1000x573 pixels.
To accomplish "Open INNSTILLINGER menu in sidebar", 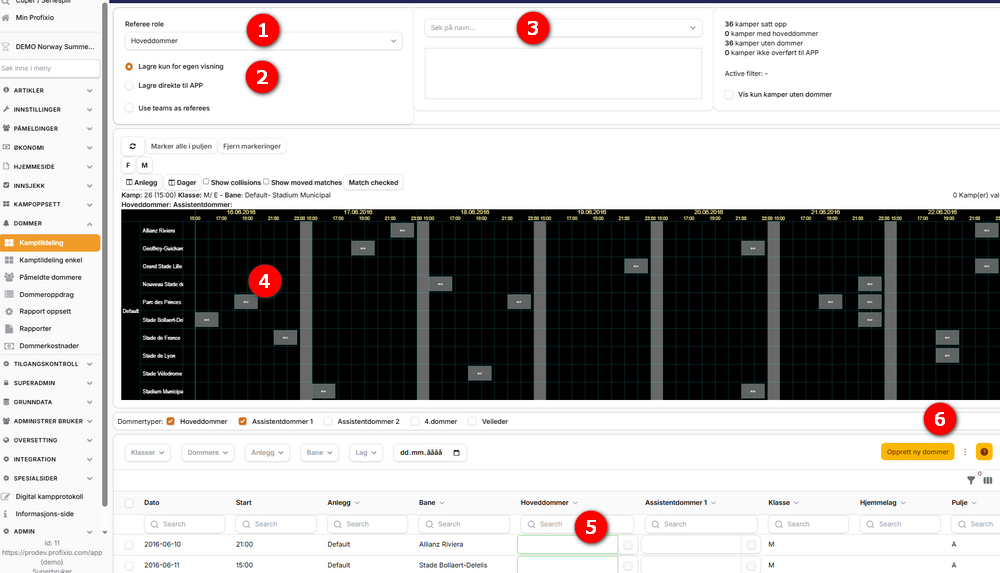I will pos(49,110).
